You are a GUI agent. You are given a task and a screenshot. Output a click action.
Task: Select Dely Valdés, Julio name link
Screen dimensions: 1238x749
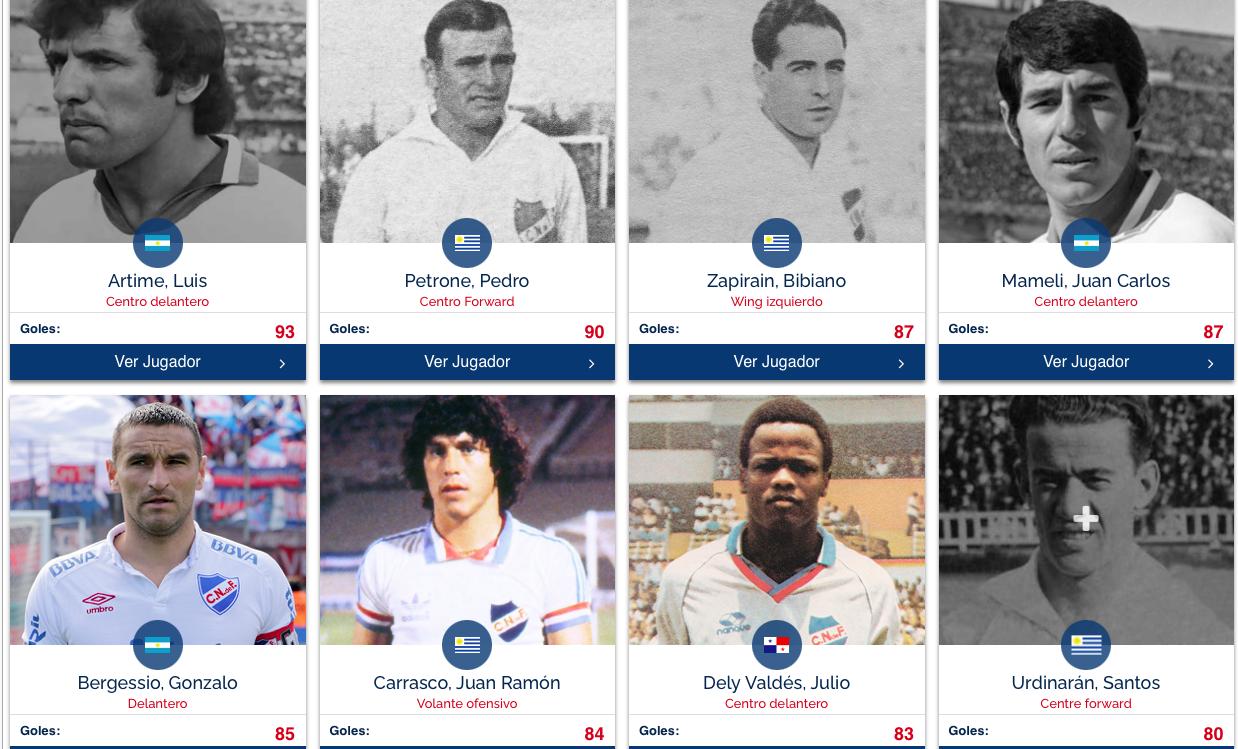click(x=777, y=683)
